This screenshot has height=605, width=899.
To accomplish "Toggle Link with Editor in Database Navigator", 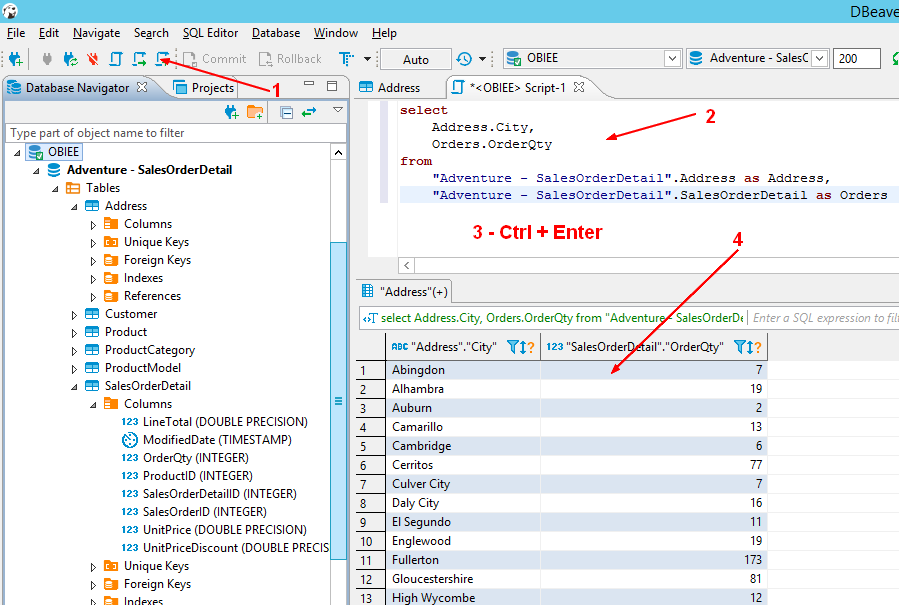I will [308, 112].
